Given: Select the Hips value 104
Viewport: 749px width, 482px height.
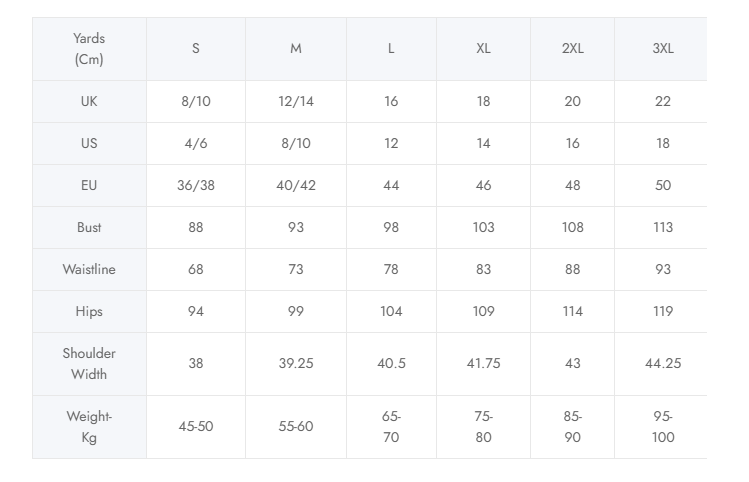Looking at the screenshot, I should pos(391,311).
